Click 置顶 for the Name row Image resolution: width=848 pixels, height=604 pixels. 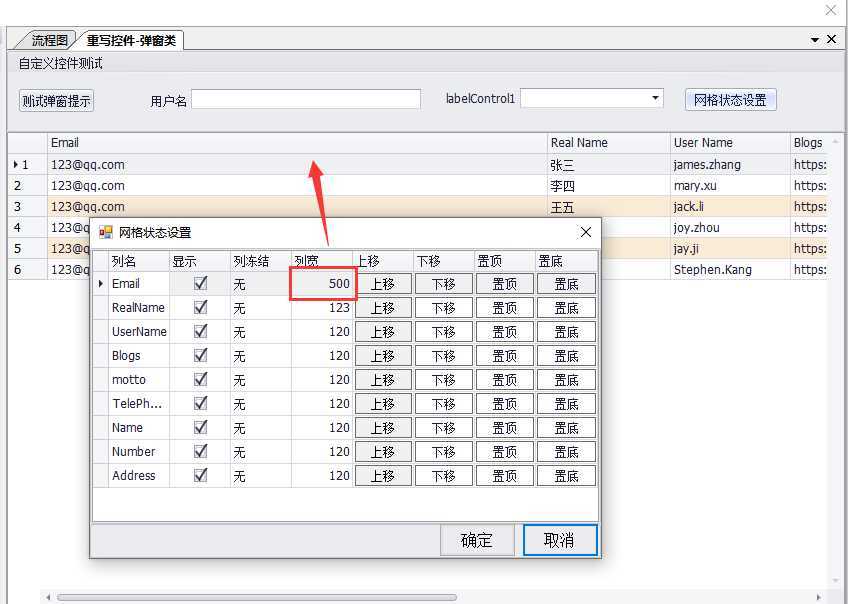(505, 428)
